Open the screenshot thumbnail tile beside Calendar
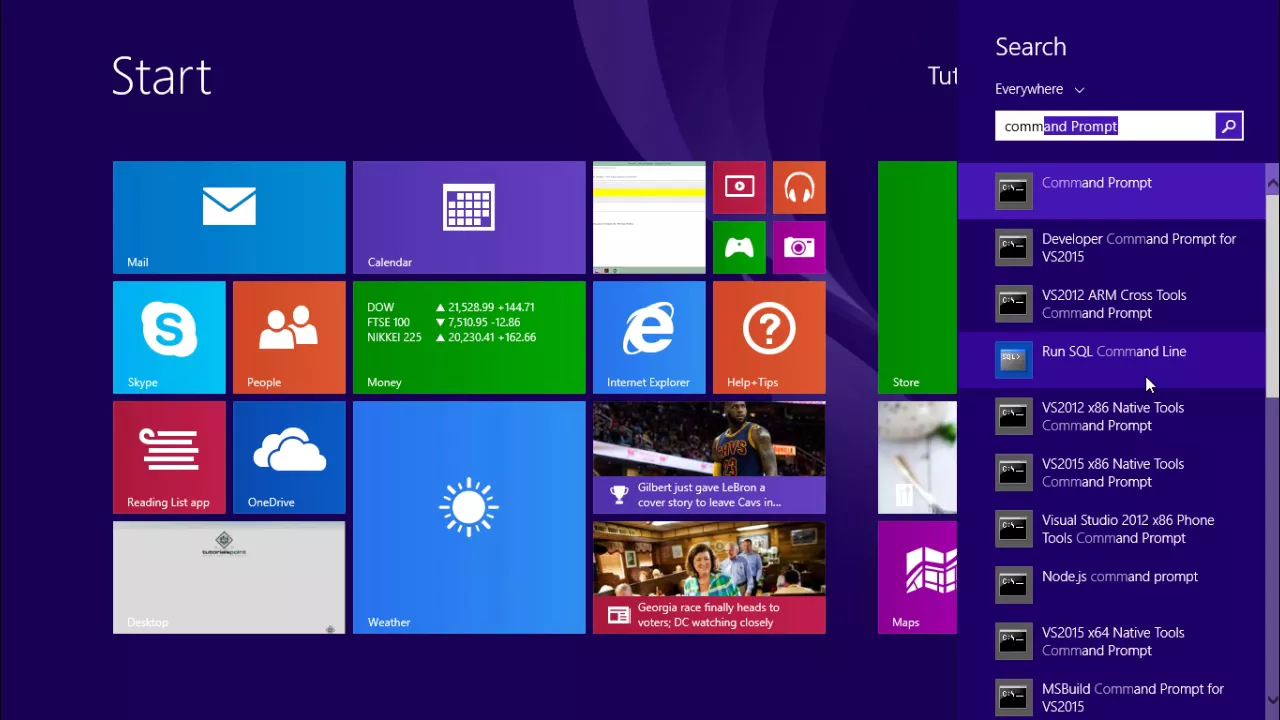The width and height of the screenshot is (1280, 720). click(x=649, y=217)
